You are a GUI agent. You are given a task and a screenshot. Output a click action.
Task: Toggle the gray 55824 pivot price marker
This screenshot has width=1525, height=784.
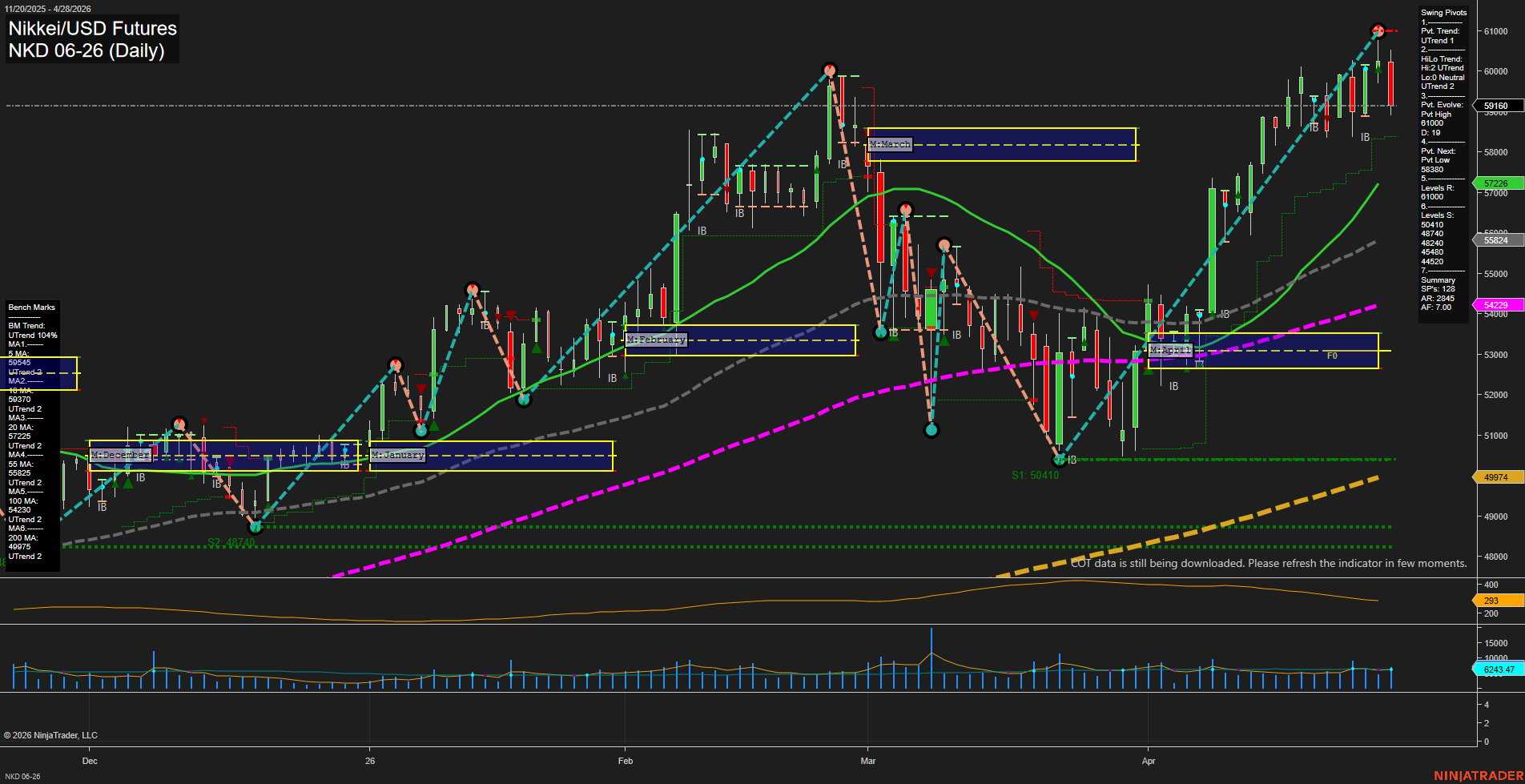[1495, 240]
